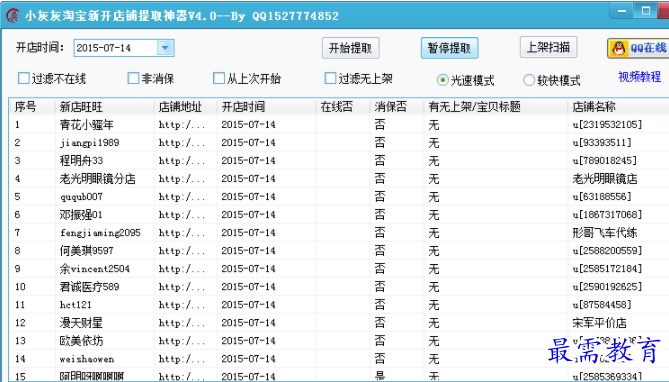Click shop name 宋军平价店
The width and height of the screenshot is (669, 382).
(599, 323)
